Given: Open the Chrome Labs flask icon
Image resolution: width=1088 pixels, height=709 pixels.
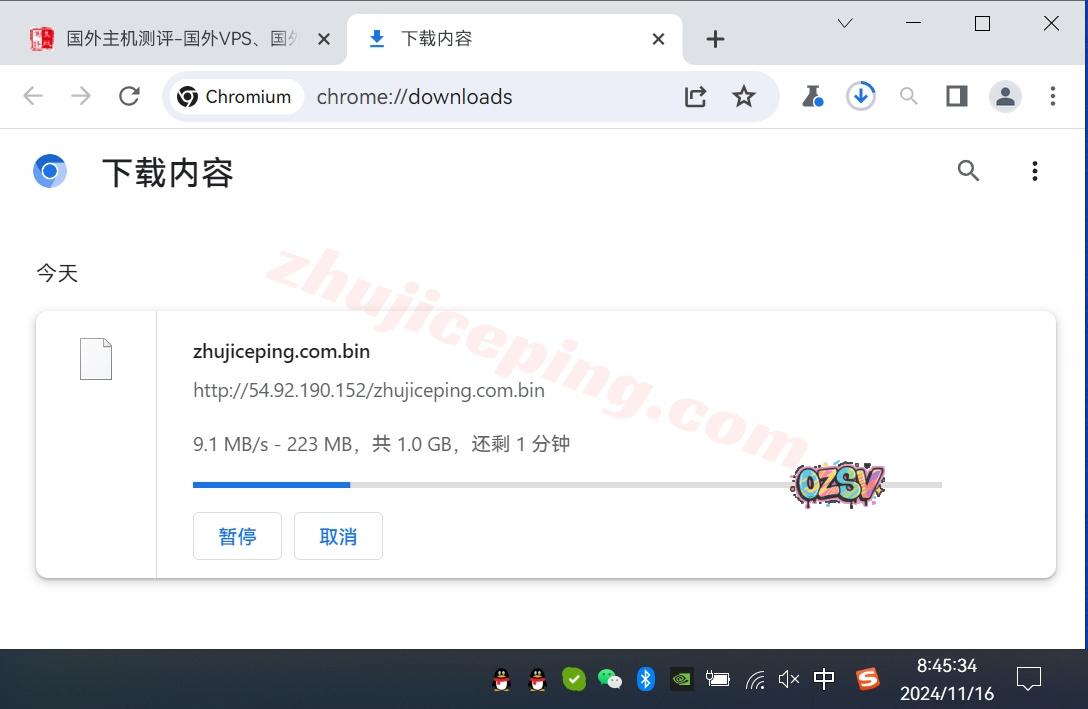Looking at the screenshot, I should coord(812,96).
